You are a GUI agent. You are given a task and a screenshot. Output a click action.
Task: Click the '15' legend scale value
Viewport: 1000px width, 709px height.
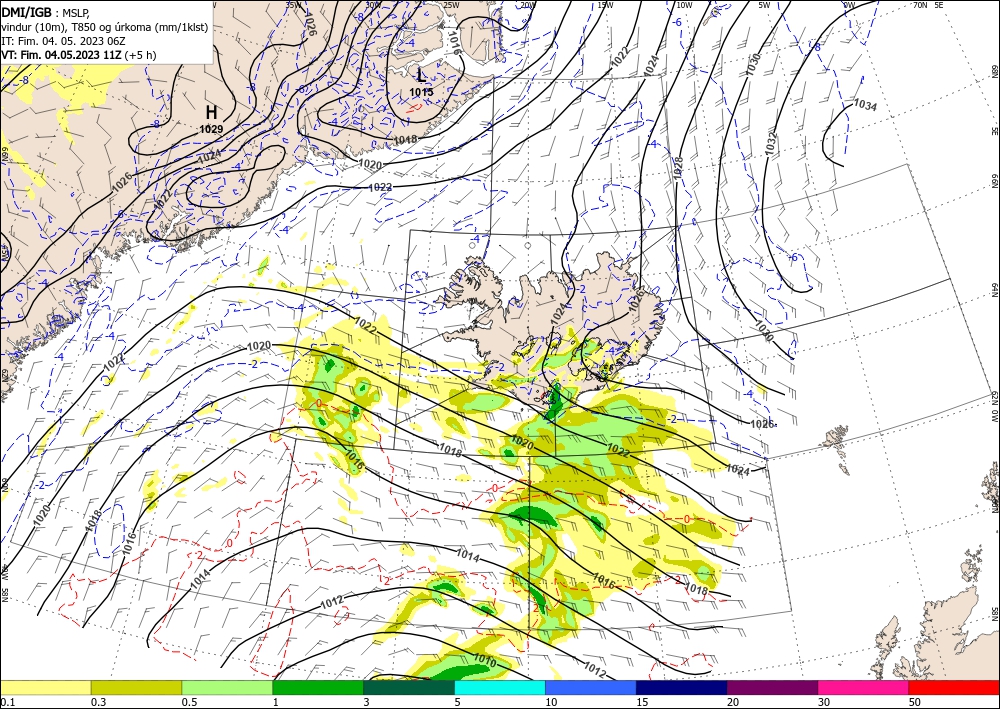coord(642,702)
